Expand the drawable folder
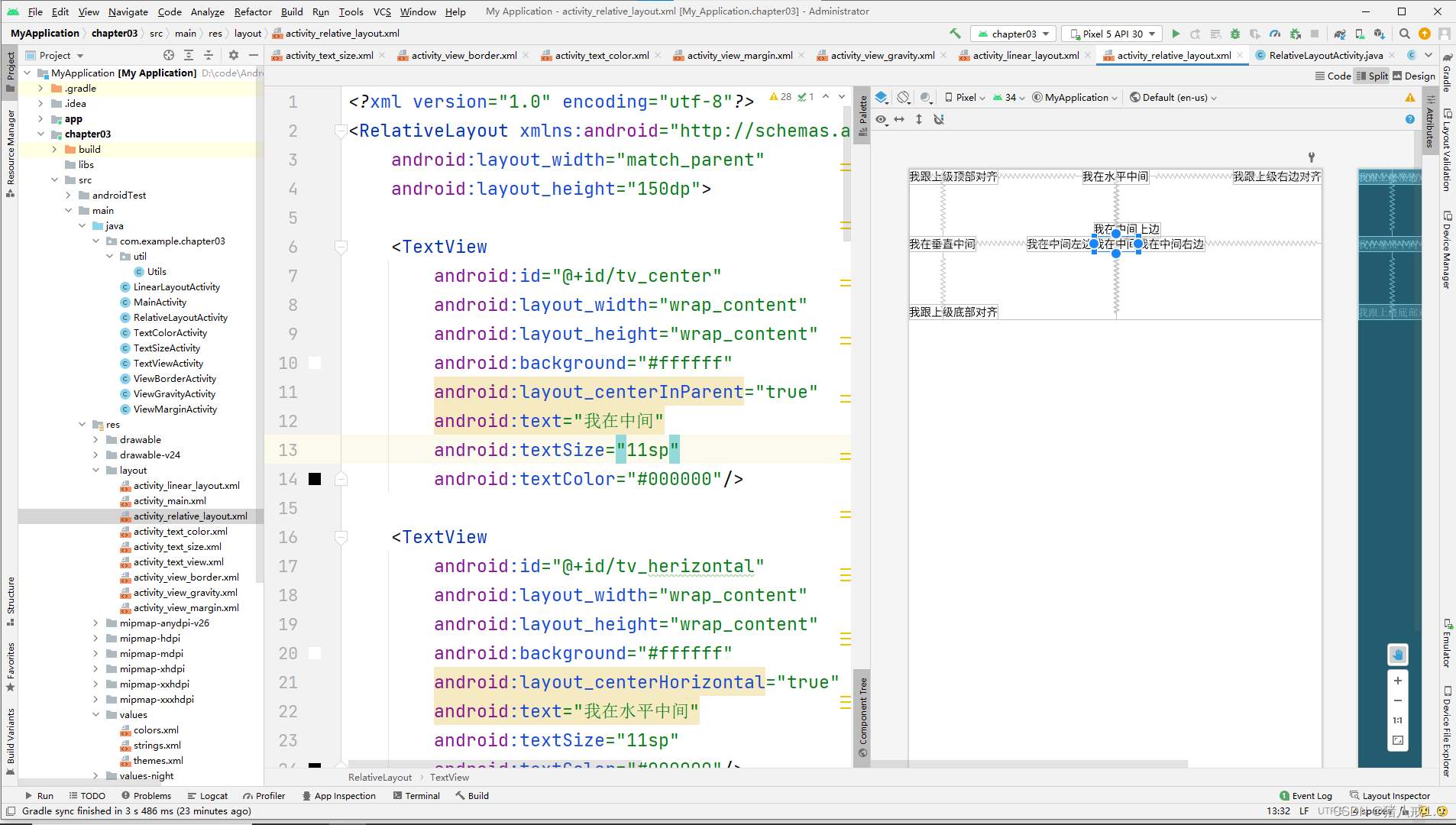This screenshot has height=825, width=1456. [x=95, y=439]
